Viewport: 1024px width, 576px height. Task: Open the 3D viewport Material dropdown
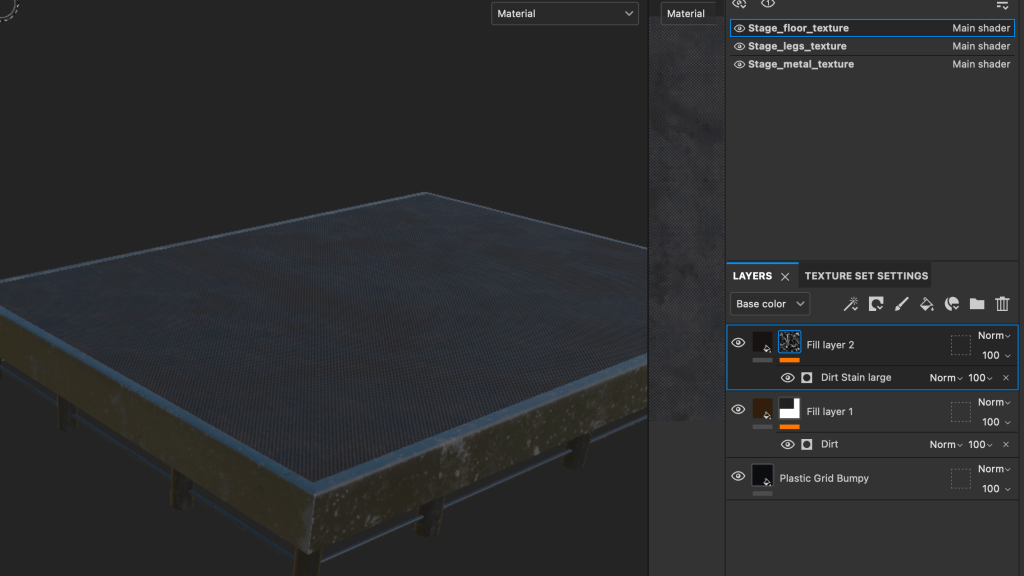point(565,14)
